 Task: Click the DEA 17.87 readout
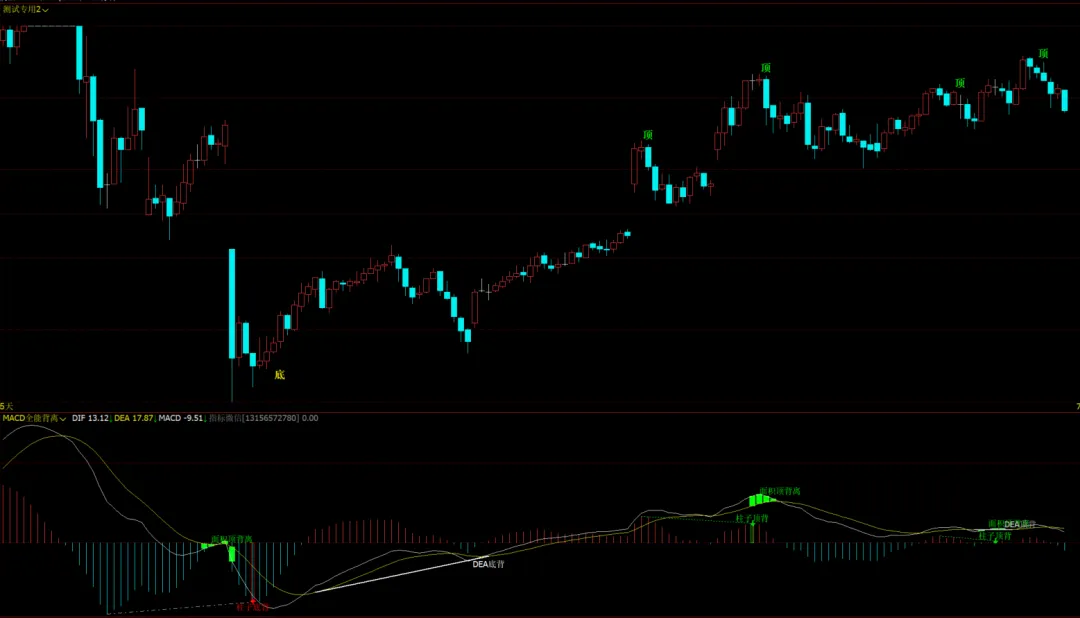[x=134, y=418]
